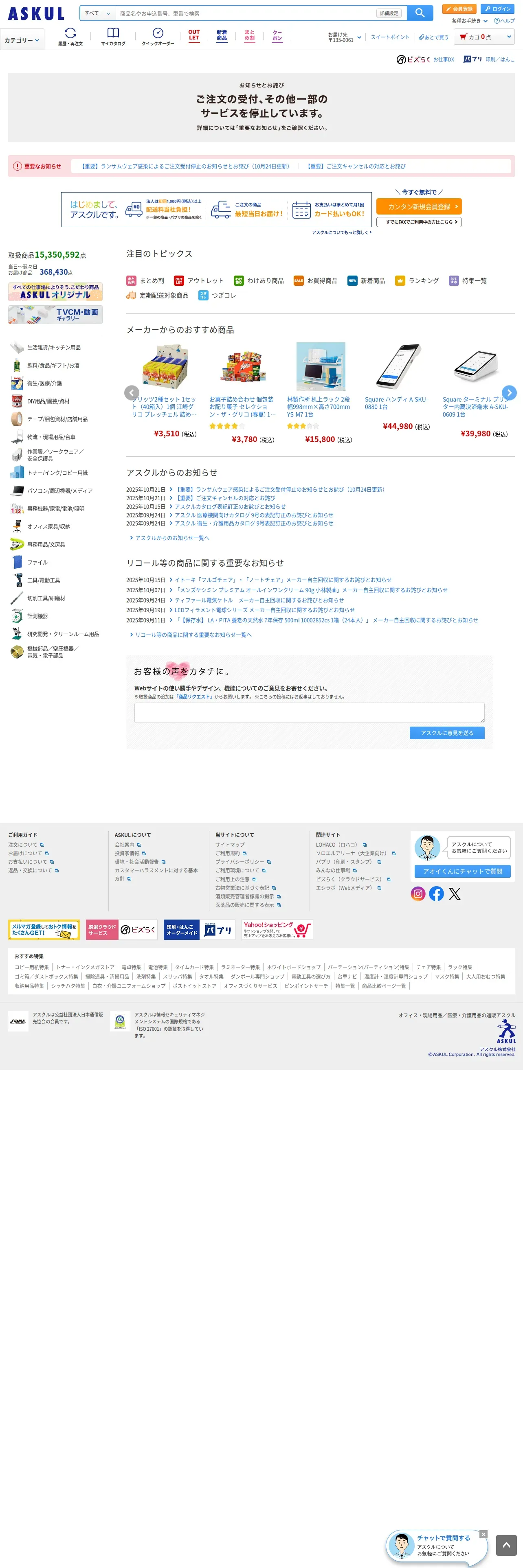Open クイックオーダー quick order icon

(158, 37)
